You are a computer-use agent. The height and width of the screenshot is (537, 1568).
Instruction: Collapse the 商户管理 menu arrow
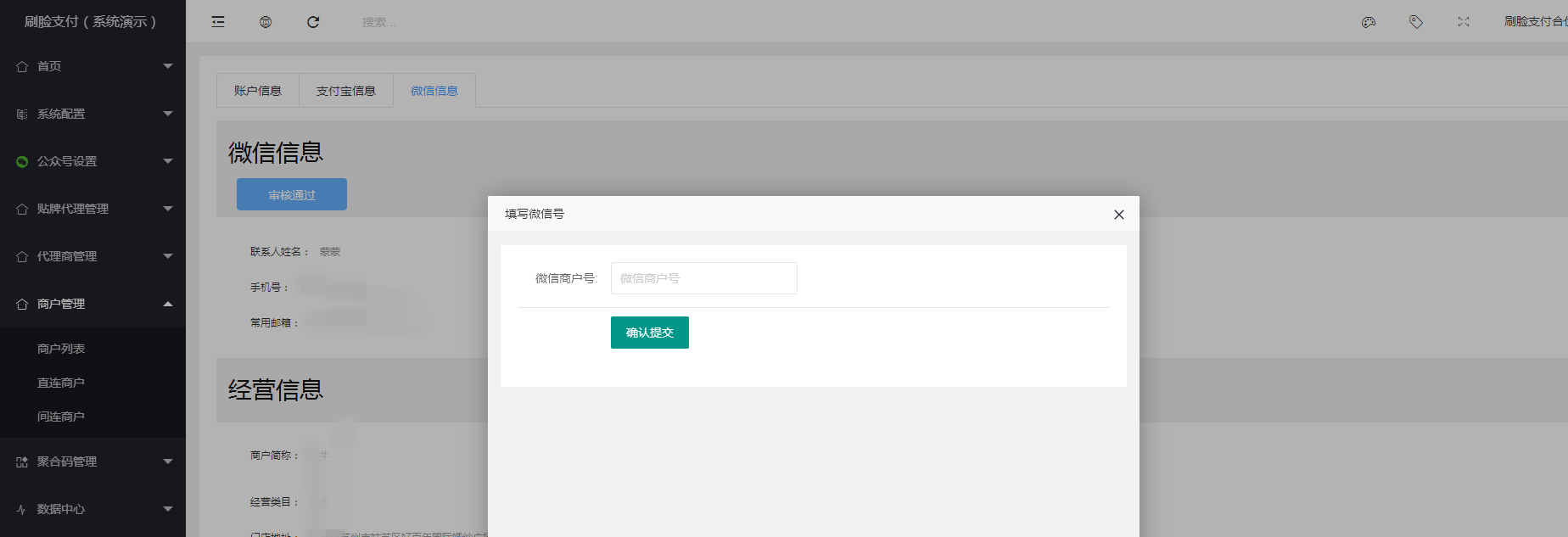(x=168, y=304)
